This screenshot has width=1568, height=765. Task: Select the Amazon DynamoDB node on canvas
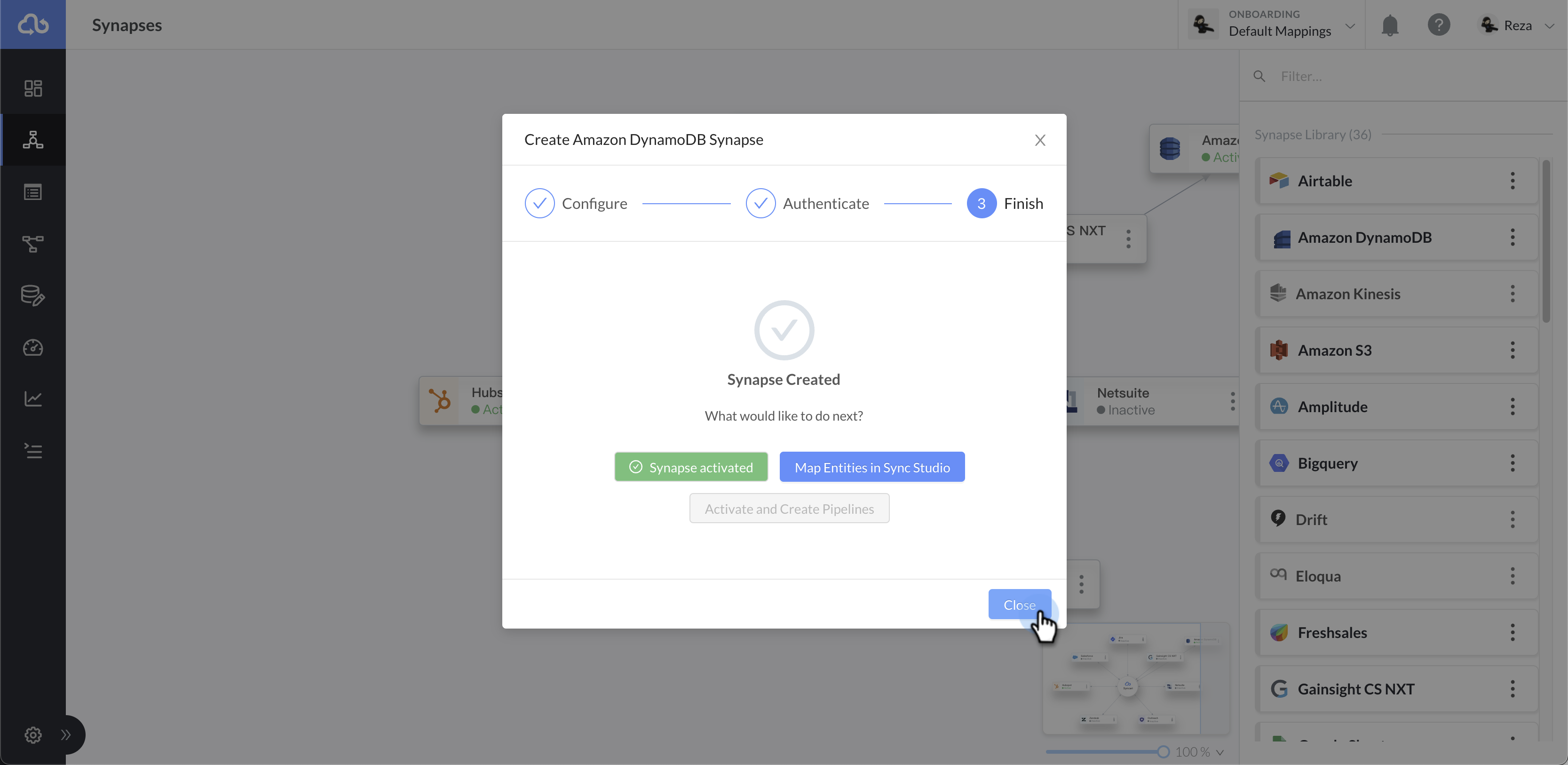pos(1194,149)
